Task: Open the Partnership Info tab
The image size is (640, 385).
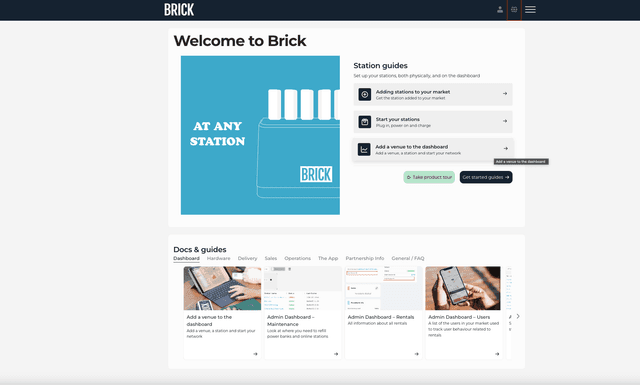Action: point(365,258)
